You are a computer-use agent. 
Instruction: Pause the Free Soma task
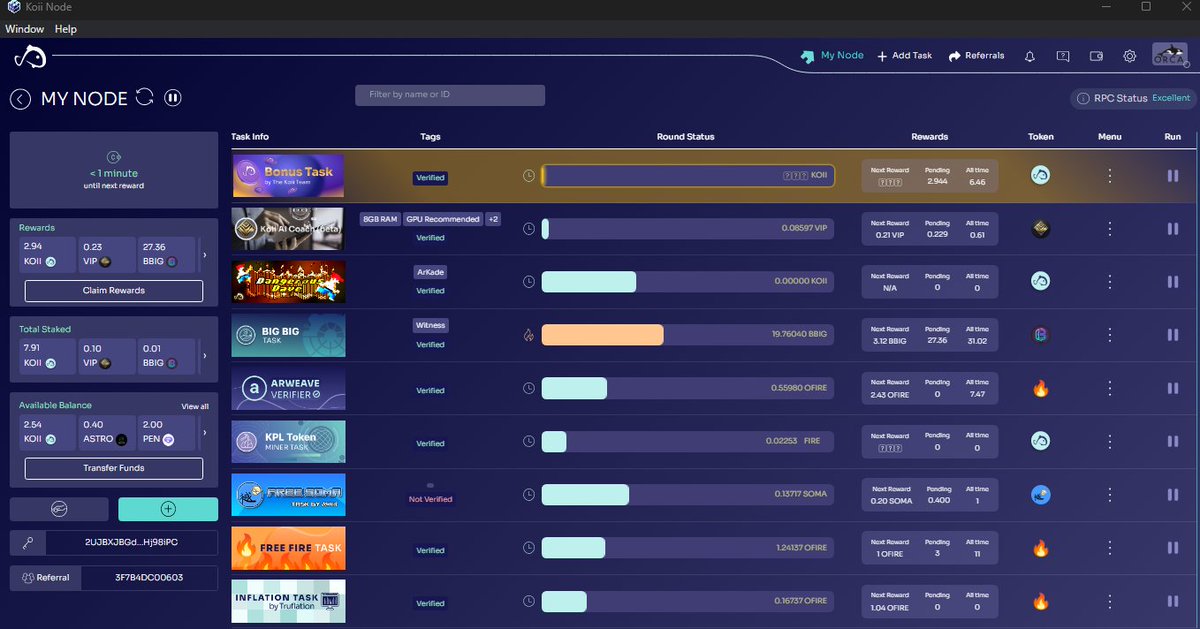[1173, 495]
